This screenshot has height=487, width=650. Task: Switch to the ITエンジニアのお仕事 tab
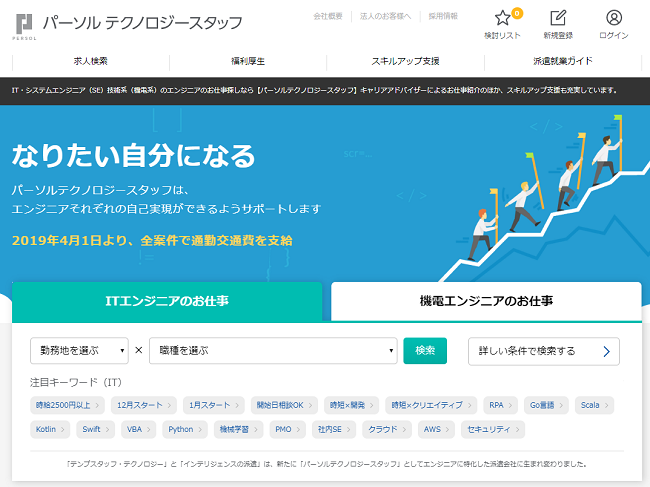click(x=167, y=301)
